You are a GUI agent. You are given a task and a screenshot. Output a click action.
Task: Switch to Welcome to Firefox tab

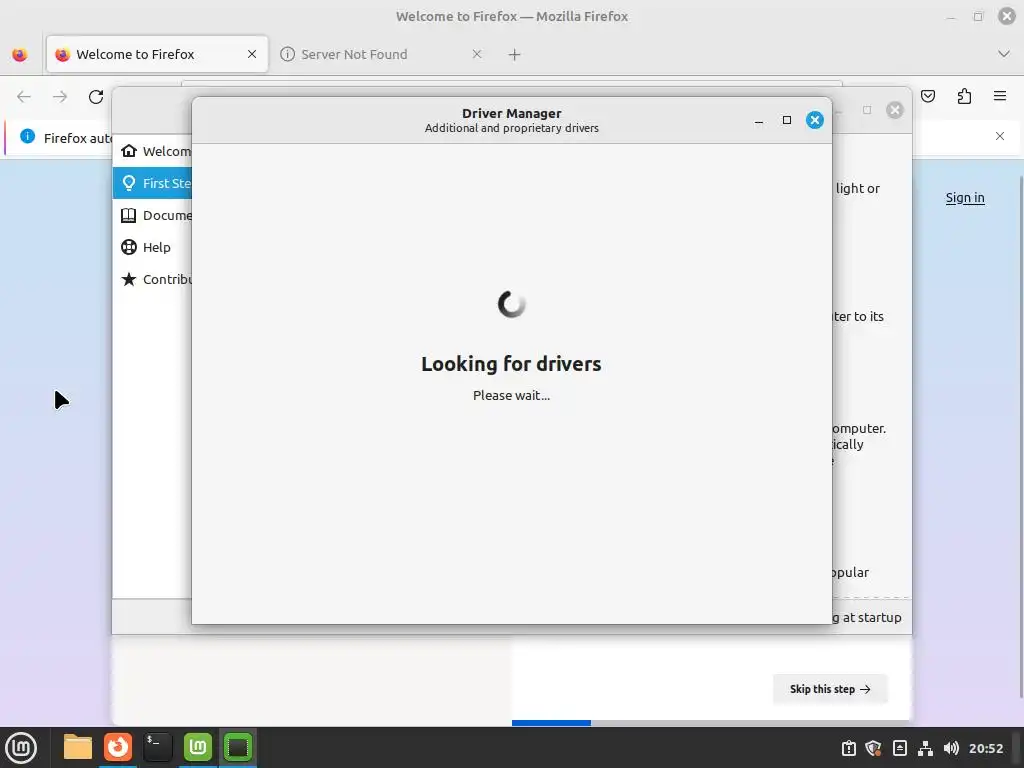tap(157, 54)
